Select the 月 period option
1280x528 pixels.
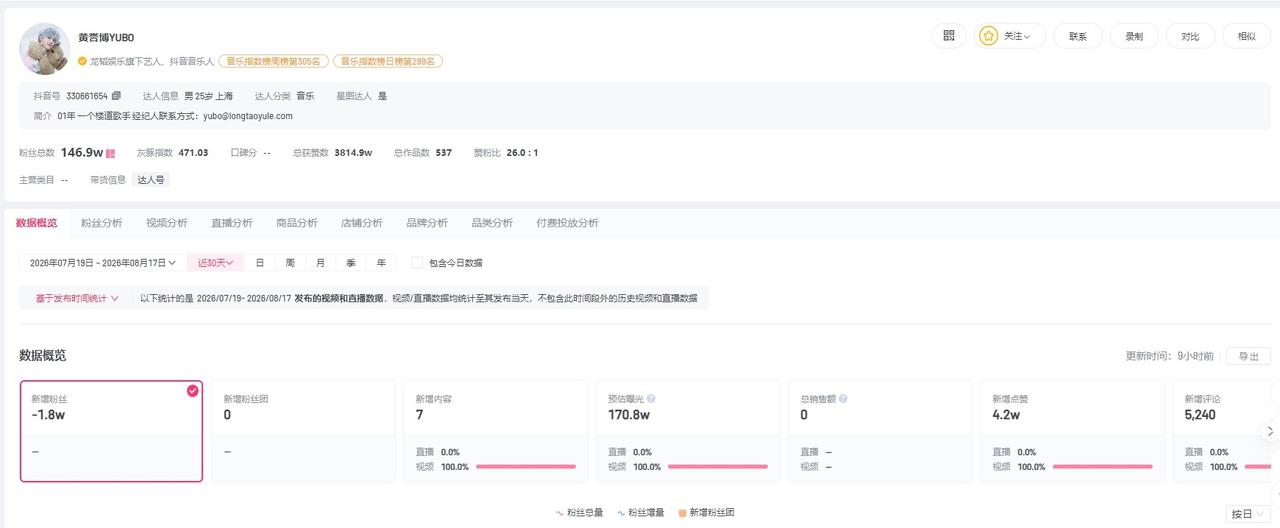click(320, 263)
